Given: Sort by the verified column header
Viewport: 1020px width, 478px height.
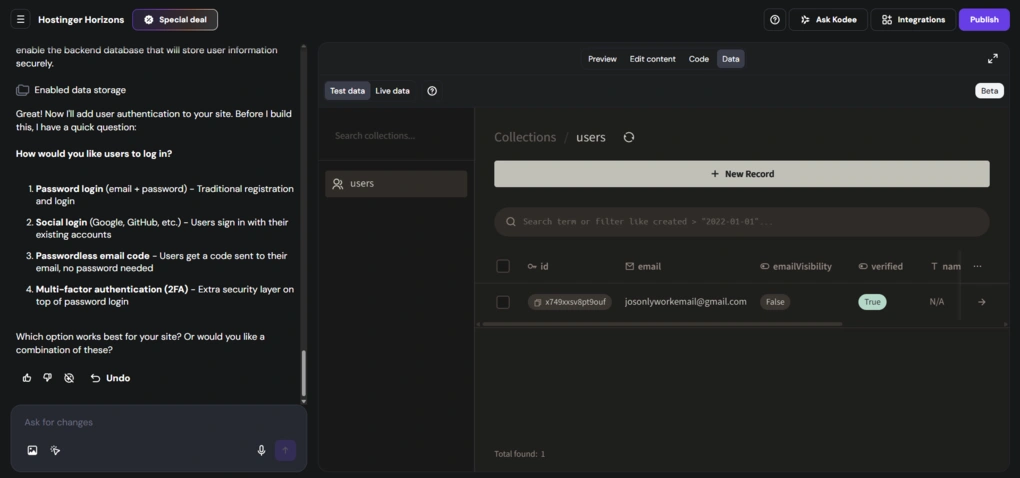Looking at the screenshot, I should click(881, 267).
